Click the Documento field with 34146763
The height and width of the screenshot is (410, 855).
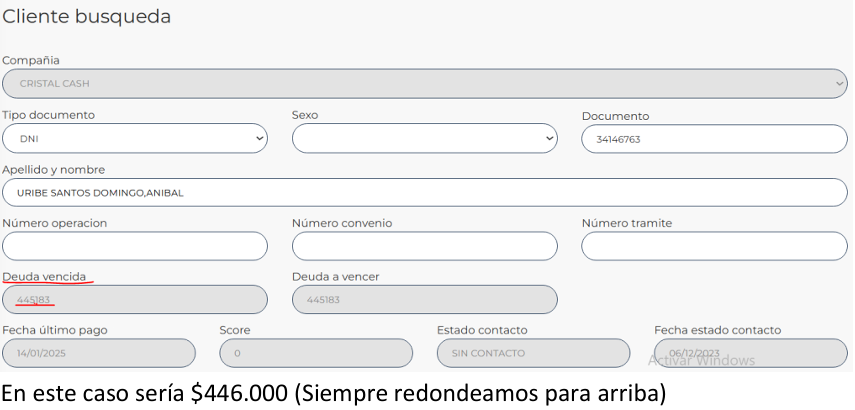coord(714,139)
